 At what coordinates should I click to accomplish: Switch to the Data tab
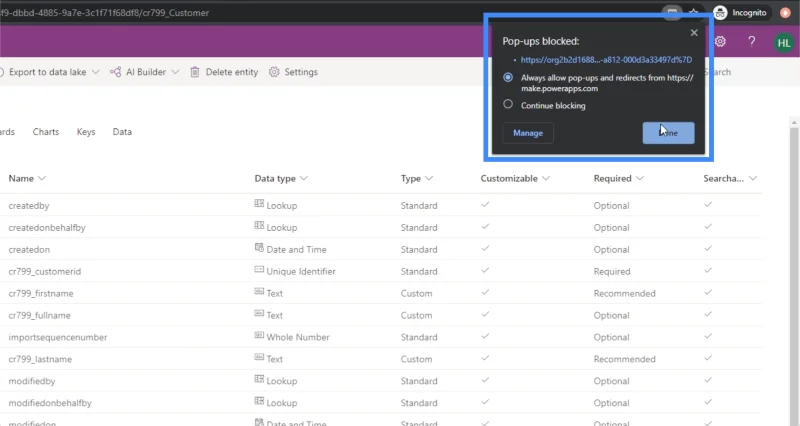coord(122,132)
